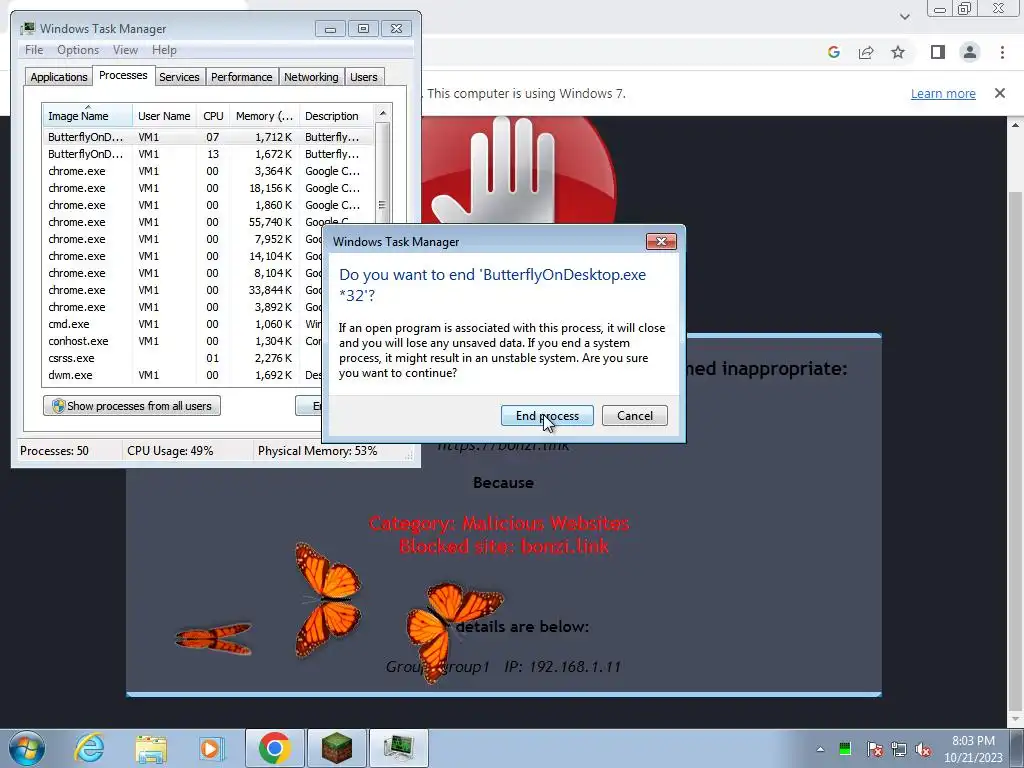Bookmark this page with the star icon
This screenshot has height=768, width=1024.
coord(898,52)
